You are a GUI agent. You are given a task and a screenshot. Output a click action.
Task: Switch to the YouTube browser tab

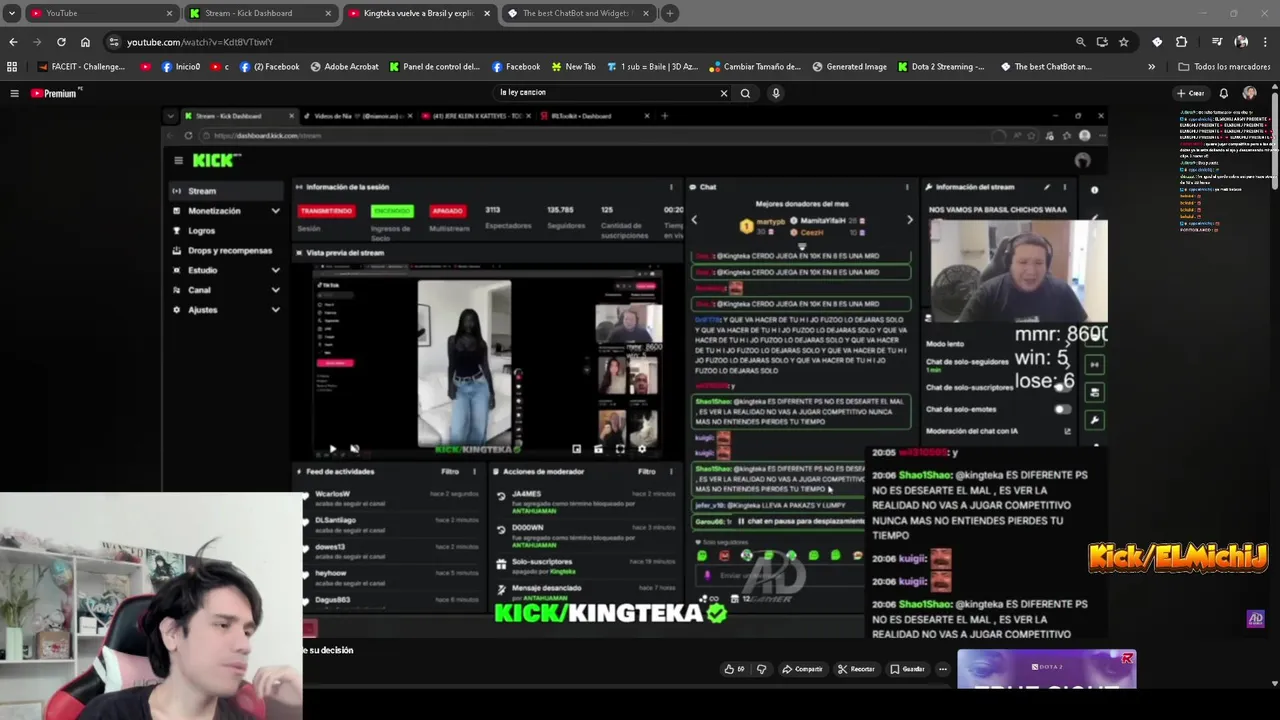point(98,13)
